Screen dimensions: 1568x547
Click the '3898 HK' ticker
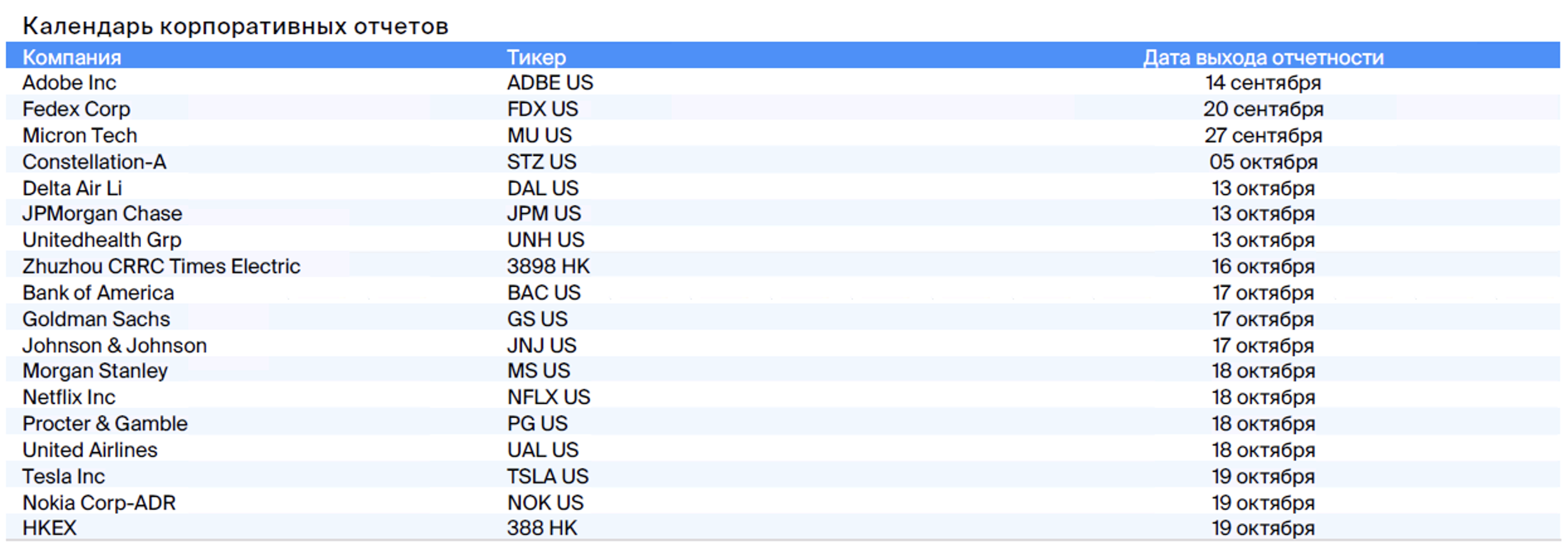pyautogui.click(x=548, y=266)
